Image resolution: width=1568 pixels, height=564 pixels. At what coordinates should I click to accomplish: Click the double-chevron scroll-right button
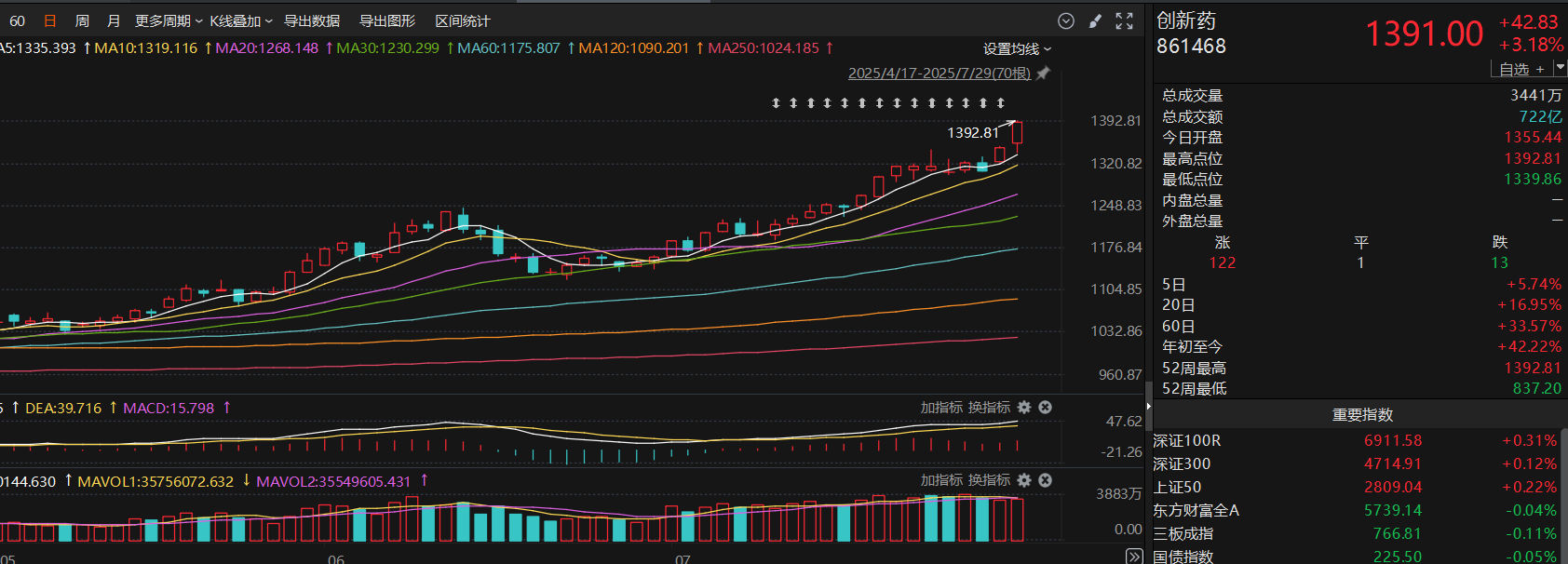1134,557
